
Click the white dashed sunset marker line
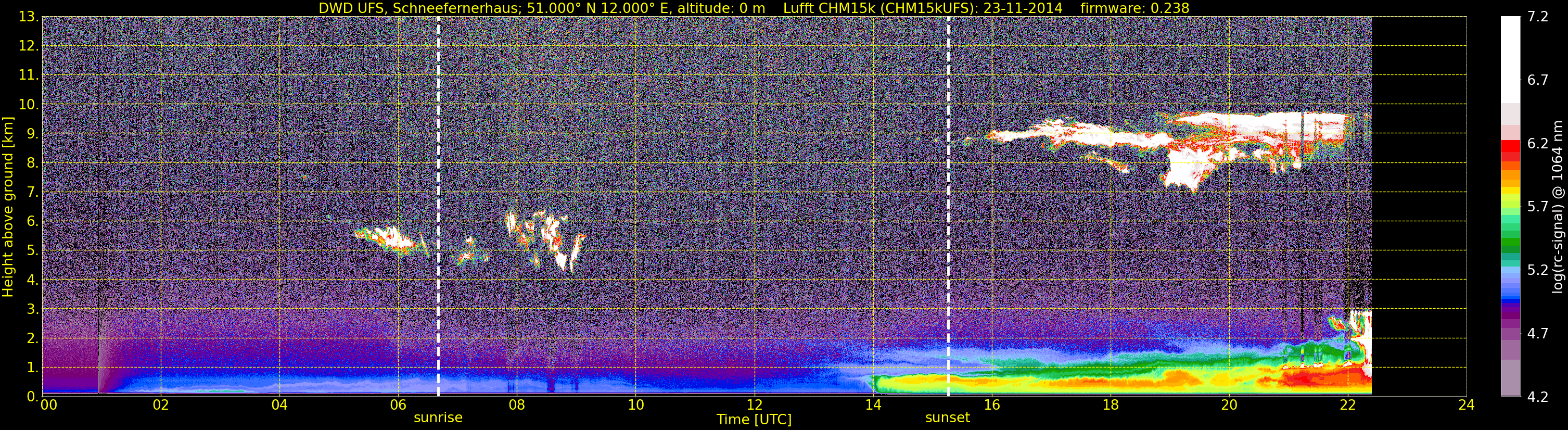click(x=948, y=206)
